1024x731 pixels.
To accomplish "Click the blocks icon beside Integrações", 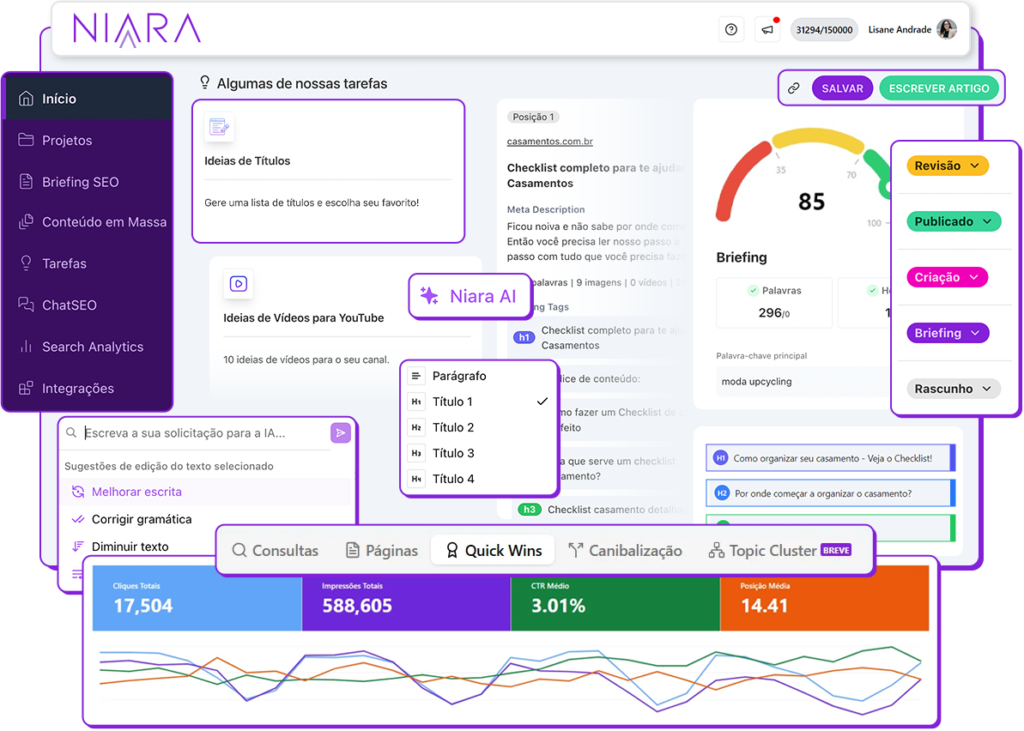I will point(26,388).
